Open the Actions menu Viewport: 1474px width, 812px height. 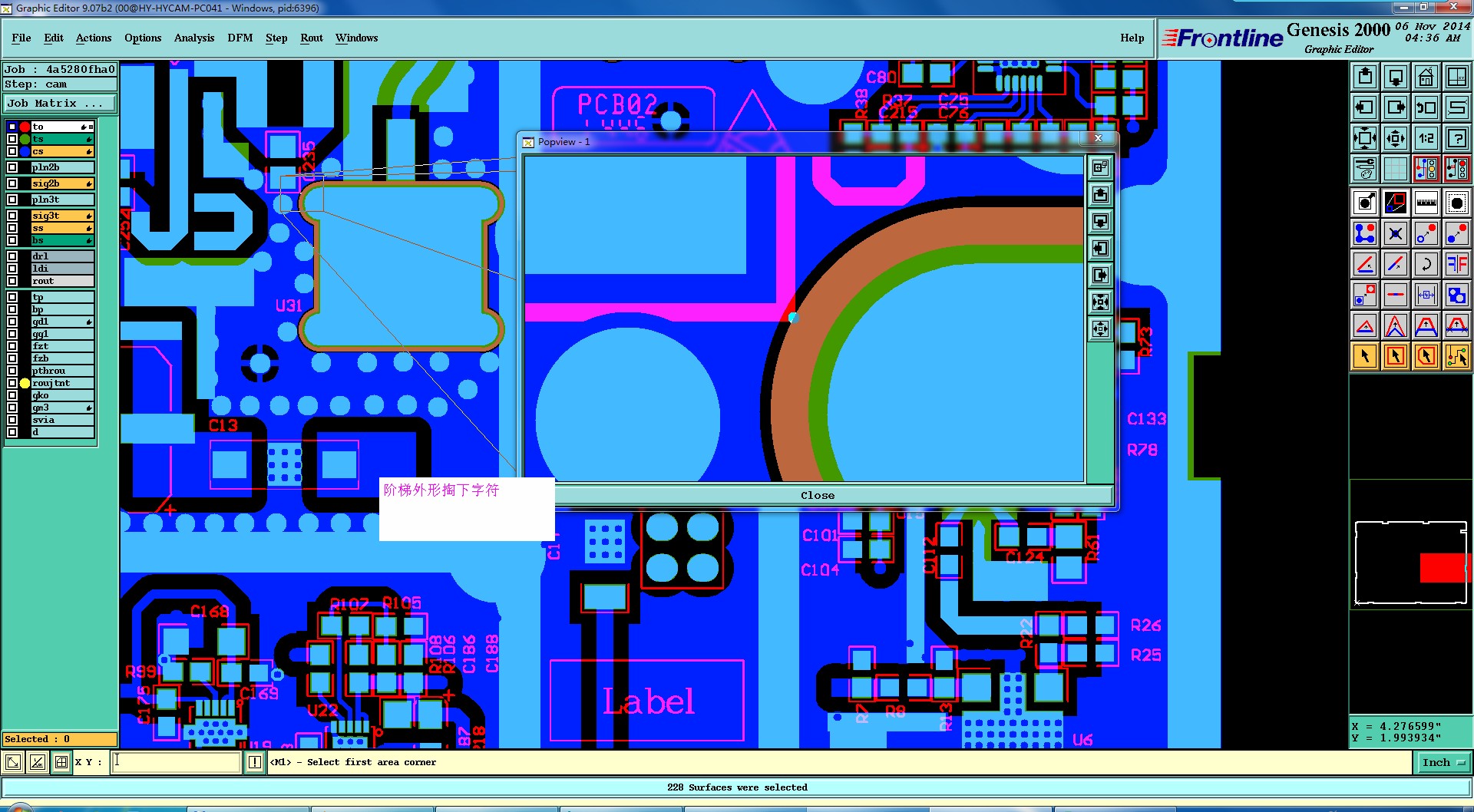94,38
